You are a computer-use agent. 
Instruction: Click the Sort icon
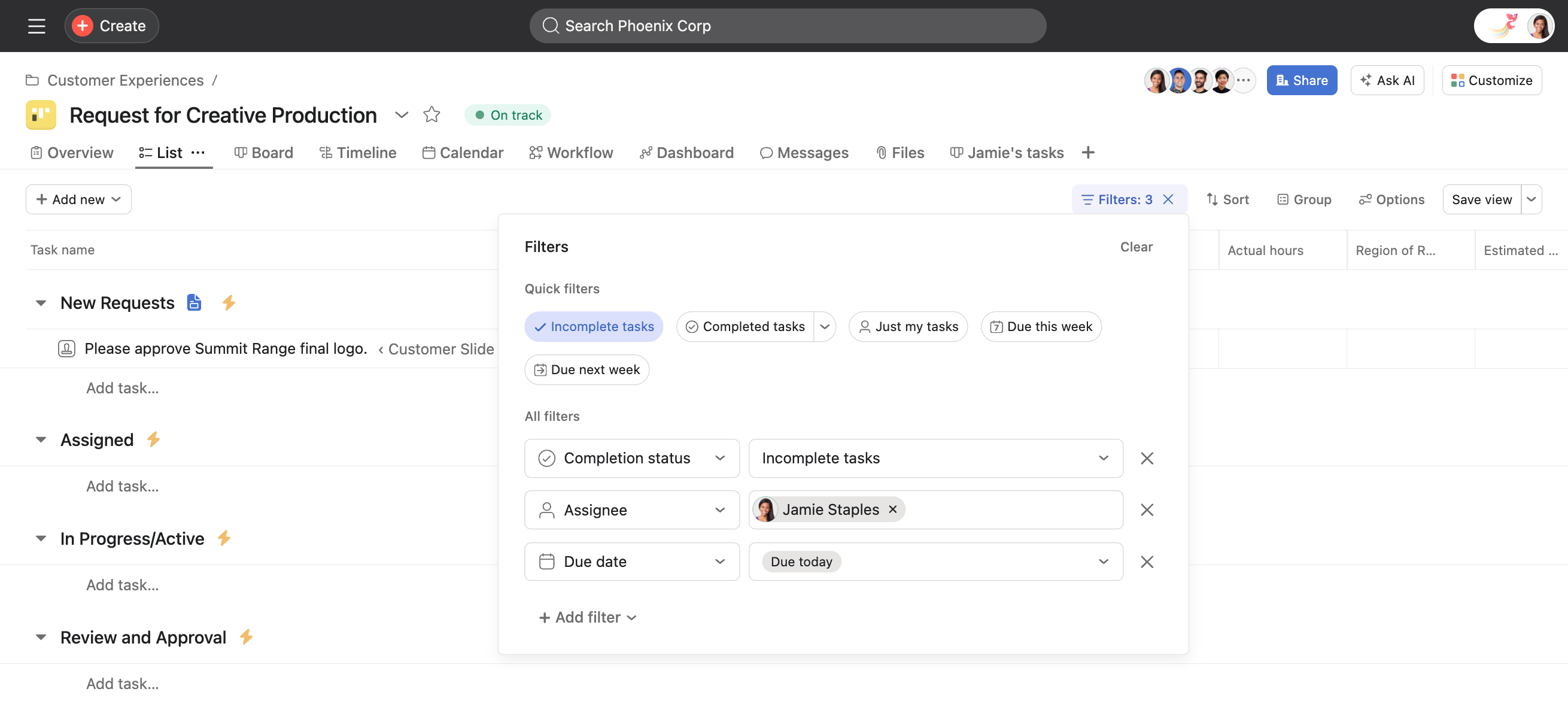(x=1213, y=199)
